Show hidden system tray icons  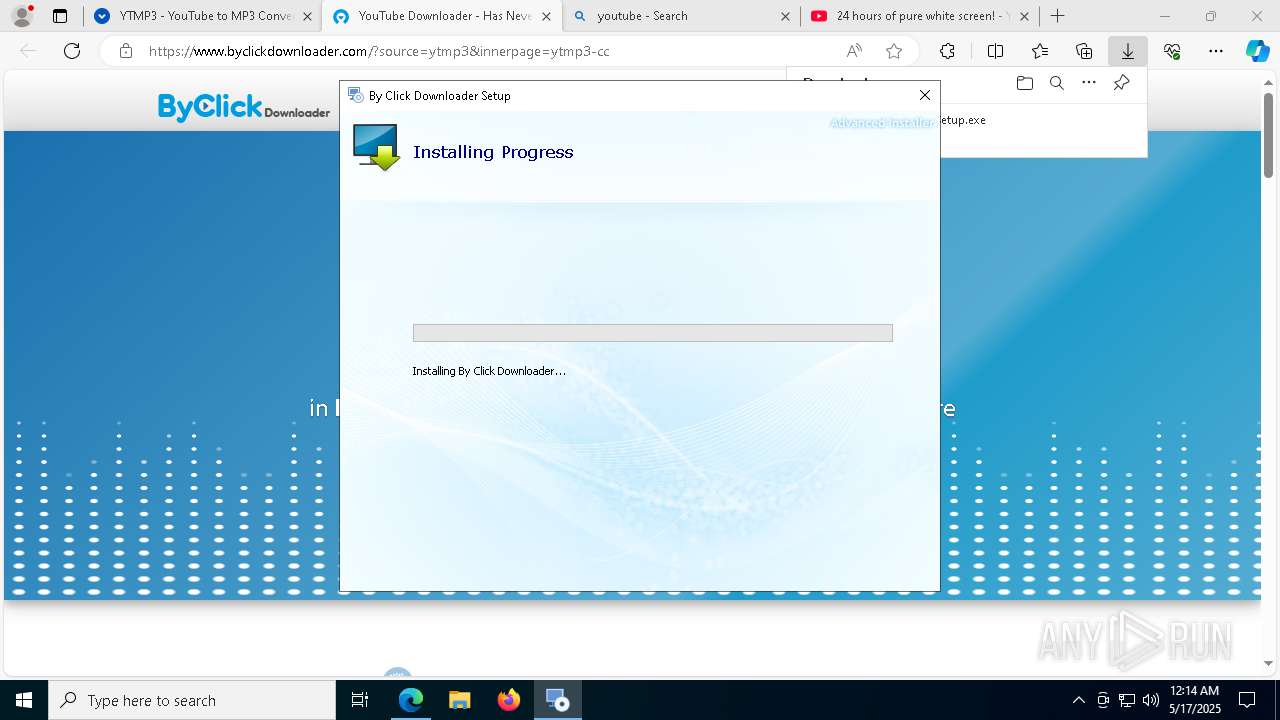click(1078, 700)
